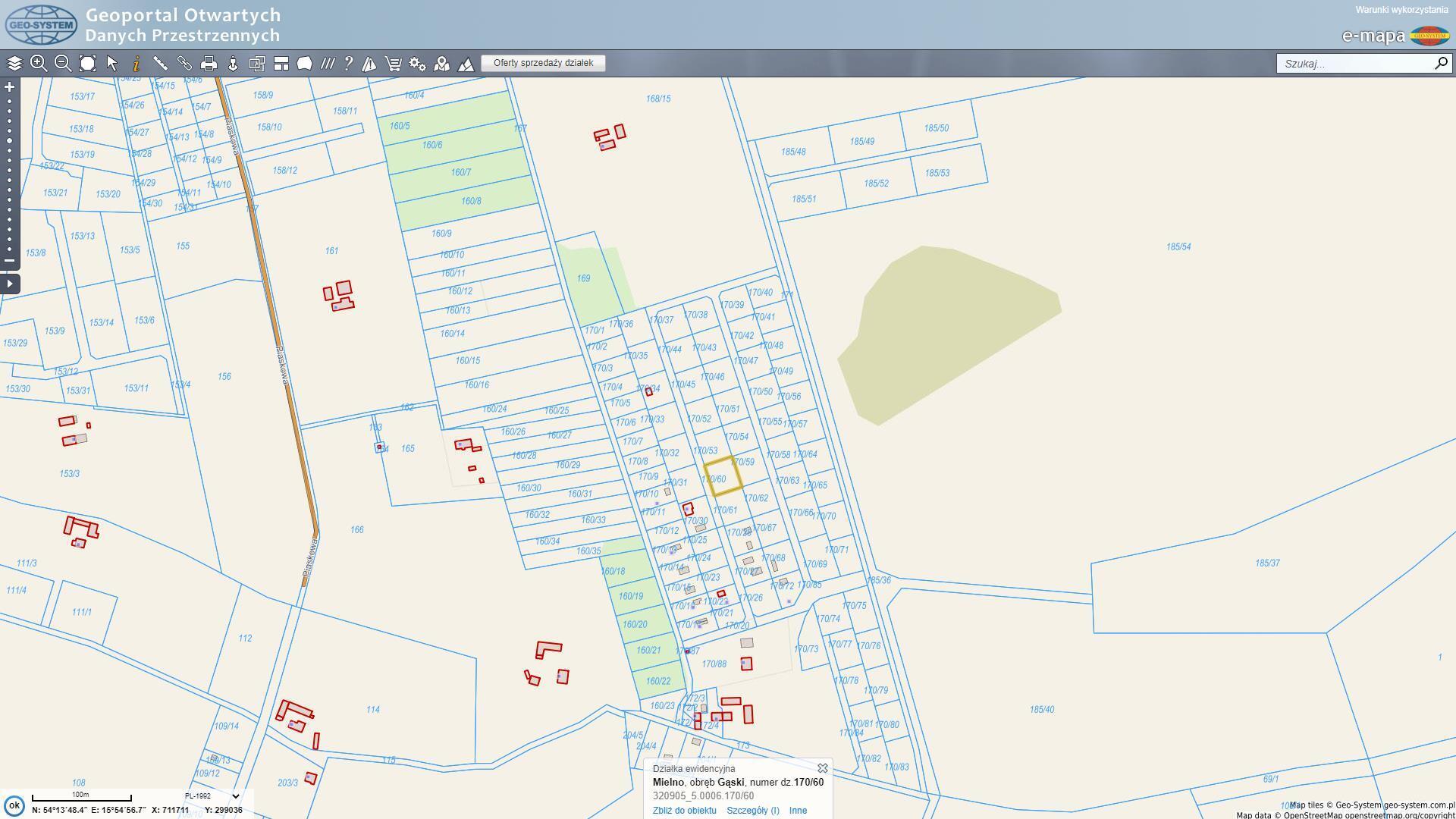Open settings gears in toolbar

click(x=417, y=64)
